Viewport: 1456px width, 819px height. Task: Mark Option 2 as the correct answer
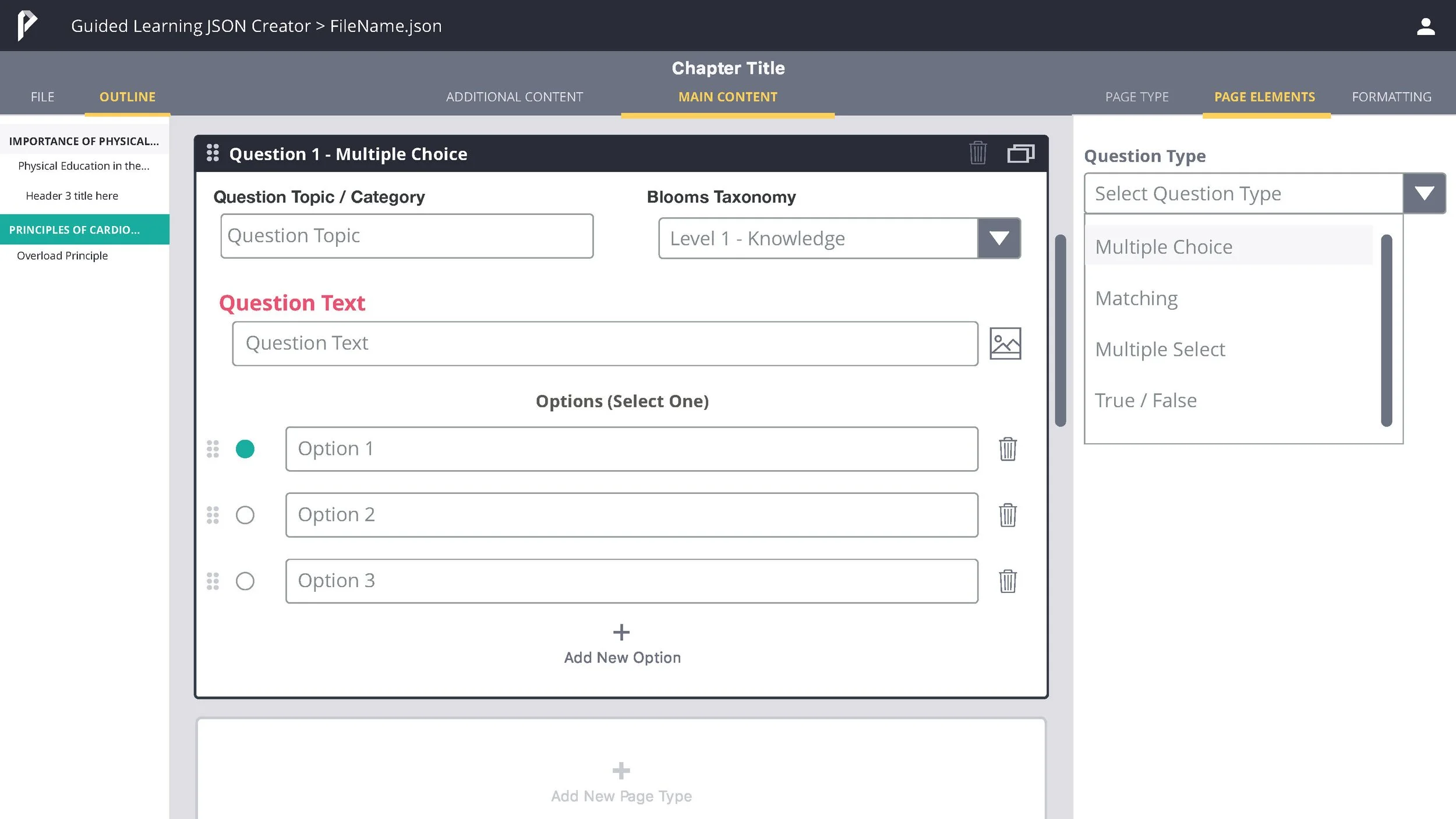pos(245,515)
